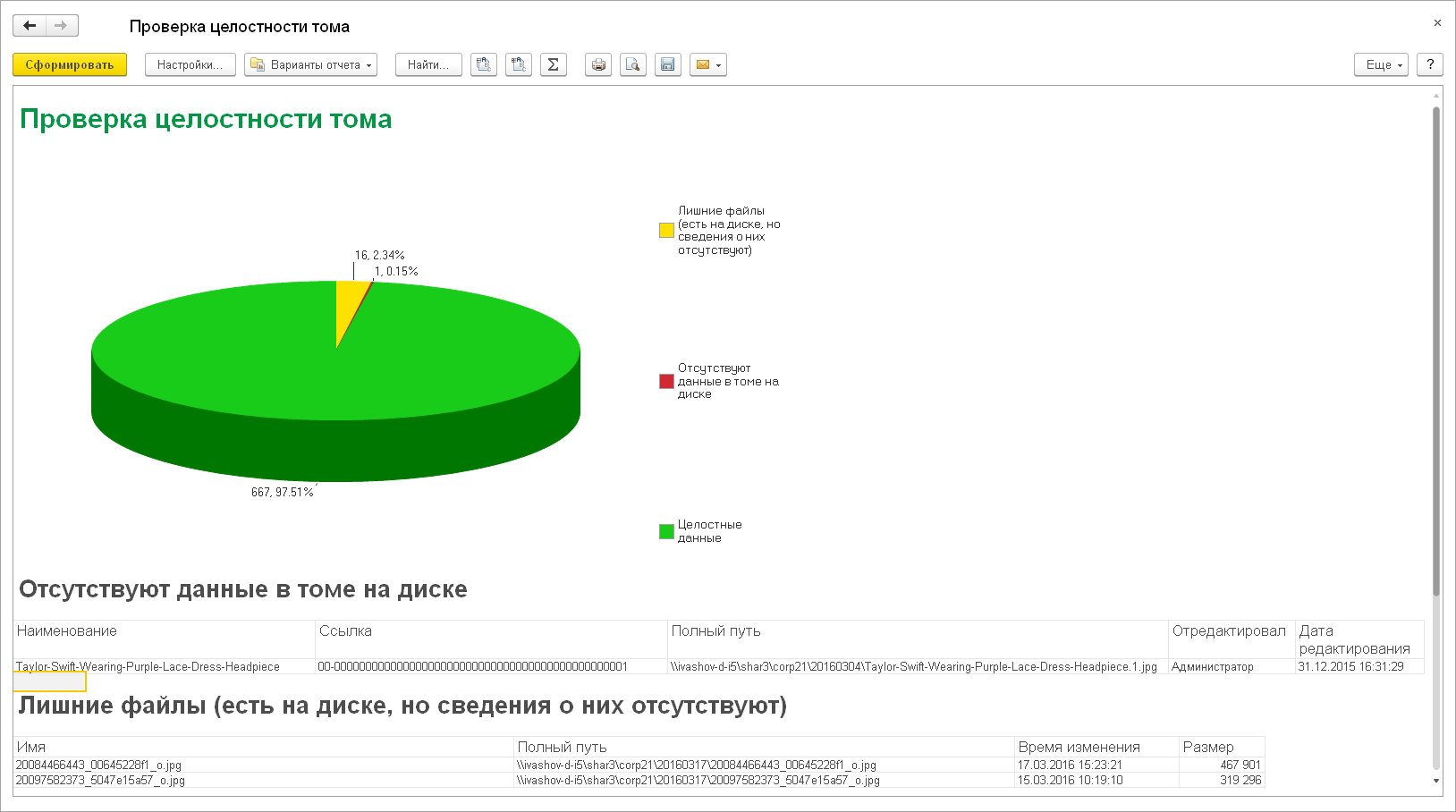Click the yellow Лишние файлы legend swatch

pos(666,230)
